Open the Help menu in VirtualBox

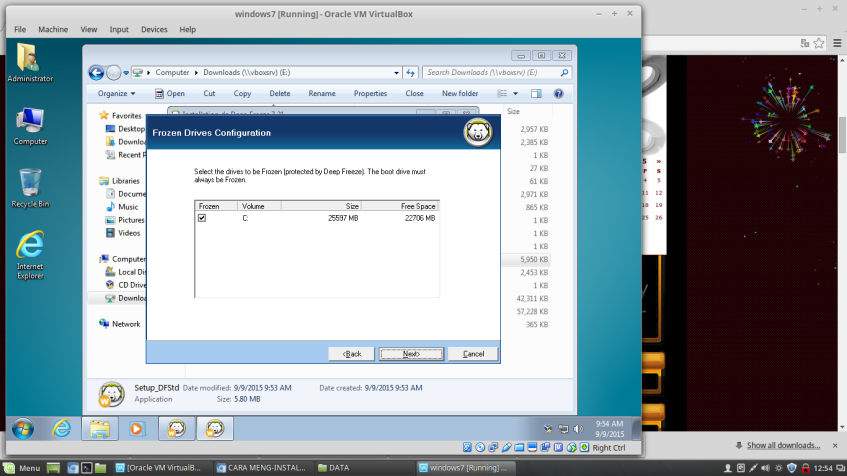point(187,29)
